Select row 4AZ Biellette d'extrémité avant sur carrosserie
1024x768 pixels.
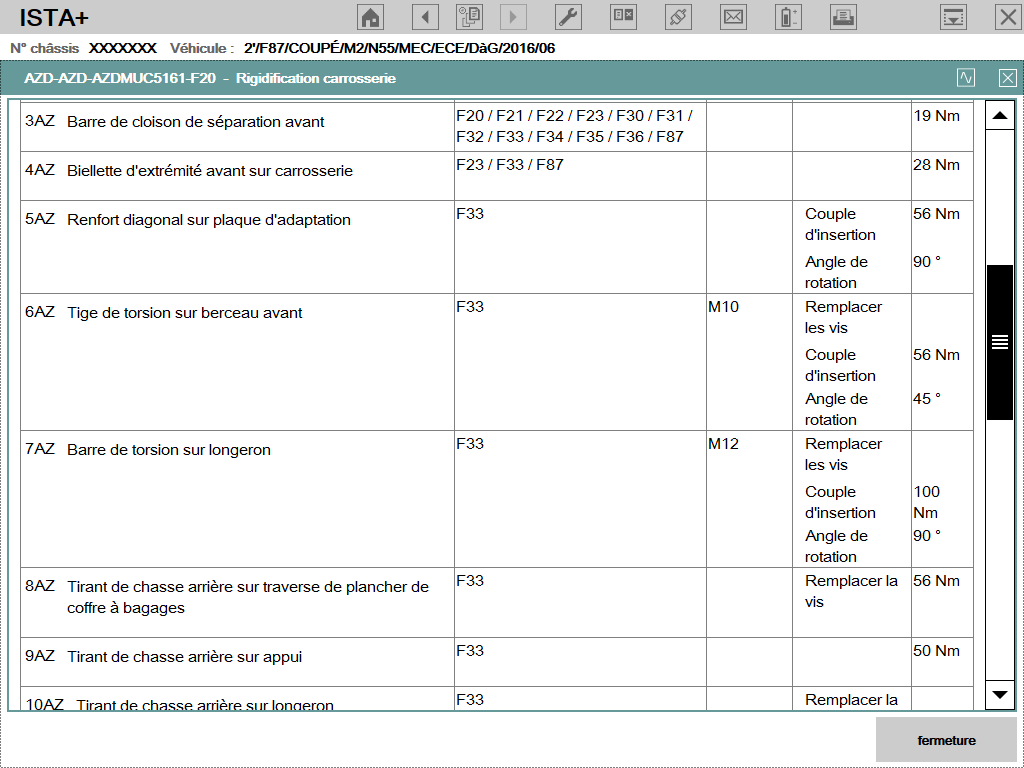click(x=497, y=176)
